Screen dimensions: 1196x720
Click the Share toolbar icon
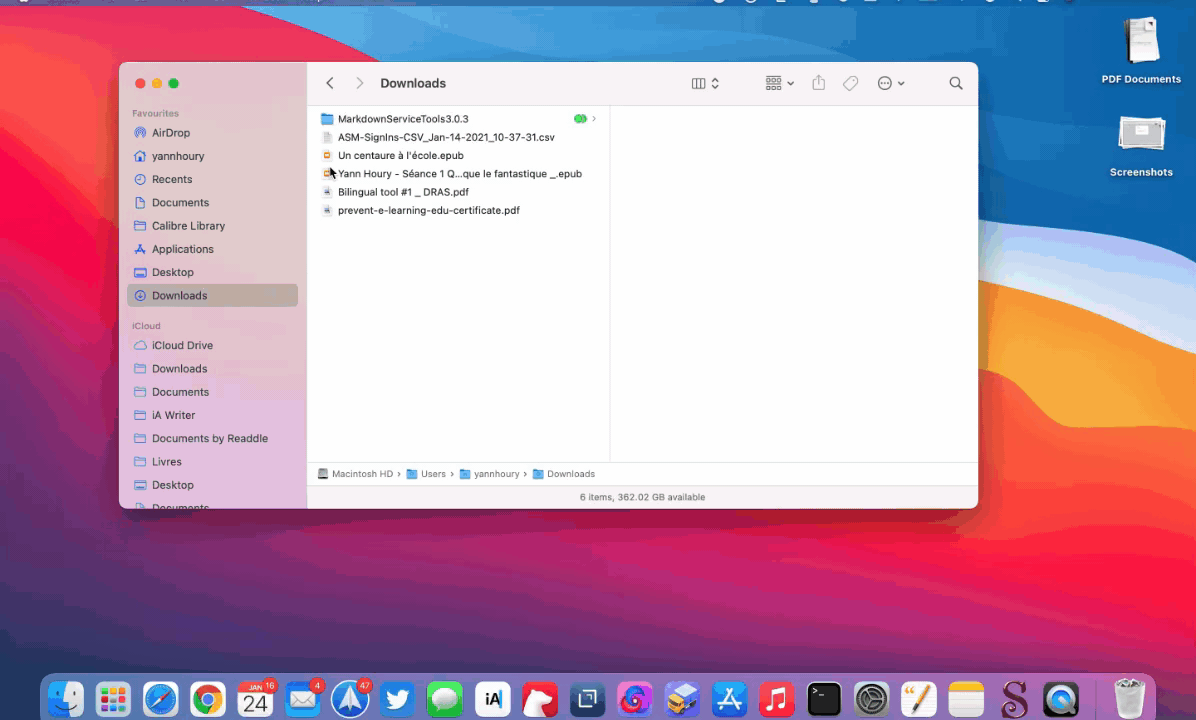pyautogui.click(x=818, y=82)
